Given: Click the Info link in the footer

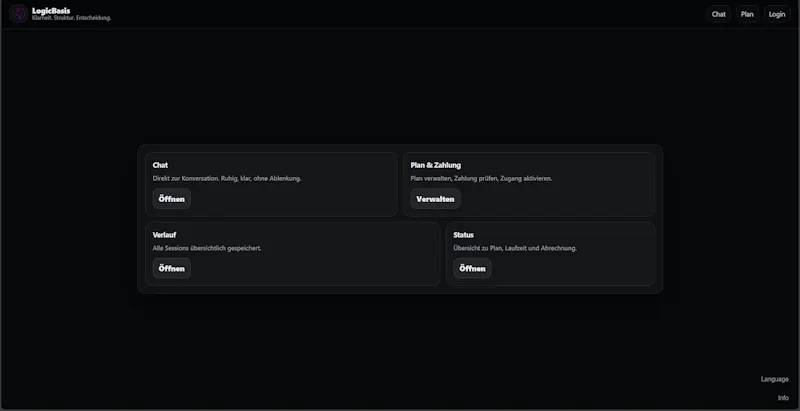Looking at the screenshot, I should [783, 398].
